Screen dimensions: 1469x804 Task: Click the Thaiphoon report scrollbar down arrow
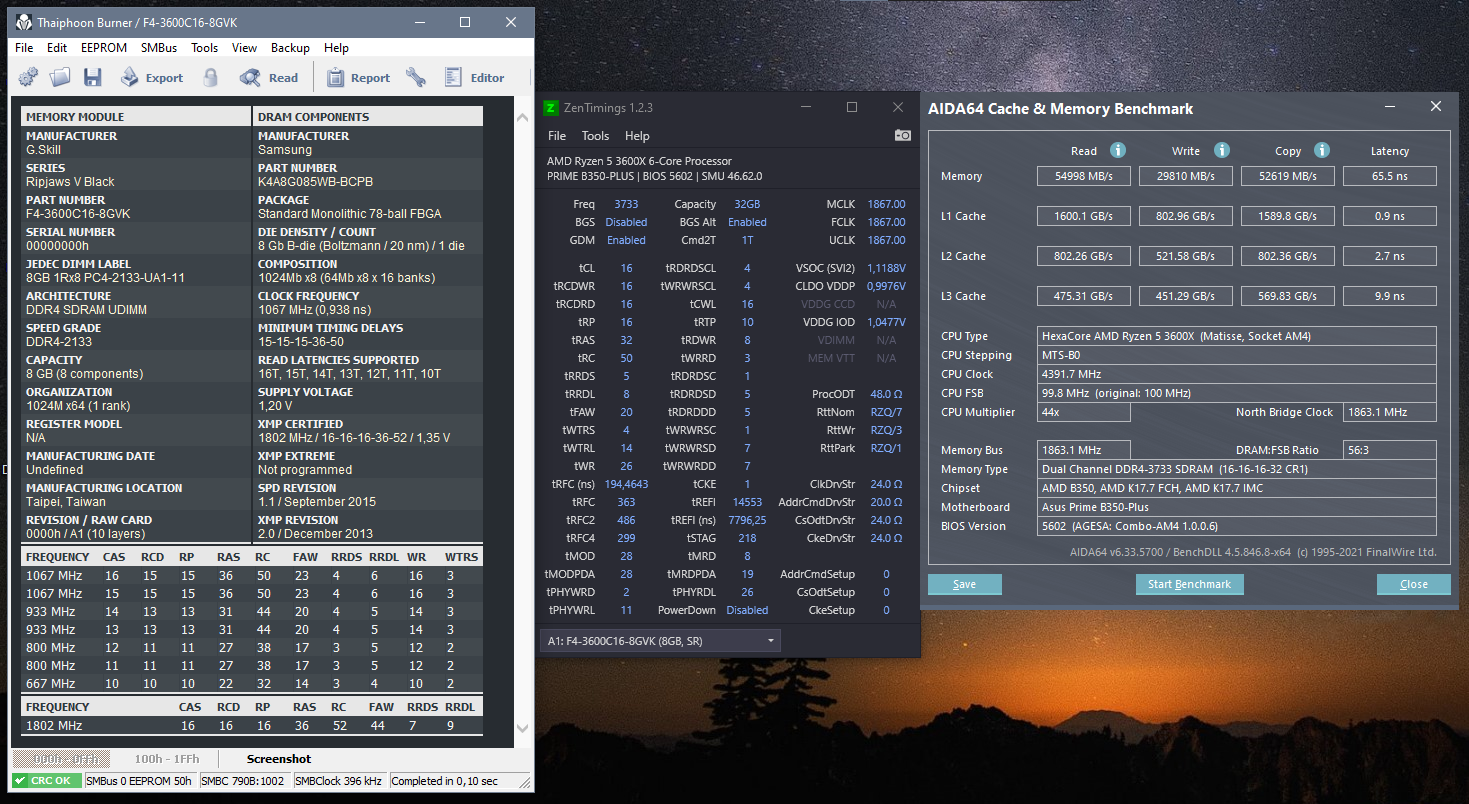point(523,729)
